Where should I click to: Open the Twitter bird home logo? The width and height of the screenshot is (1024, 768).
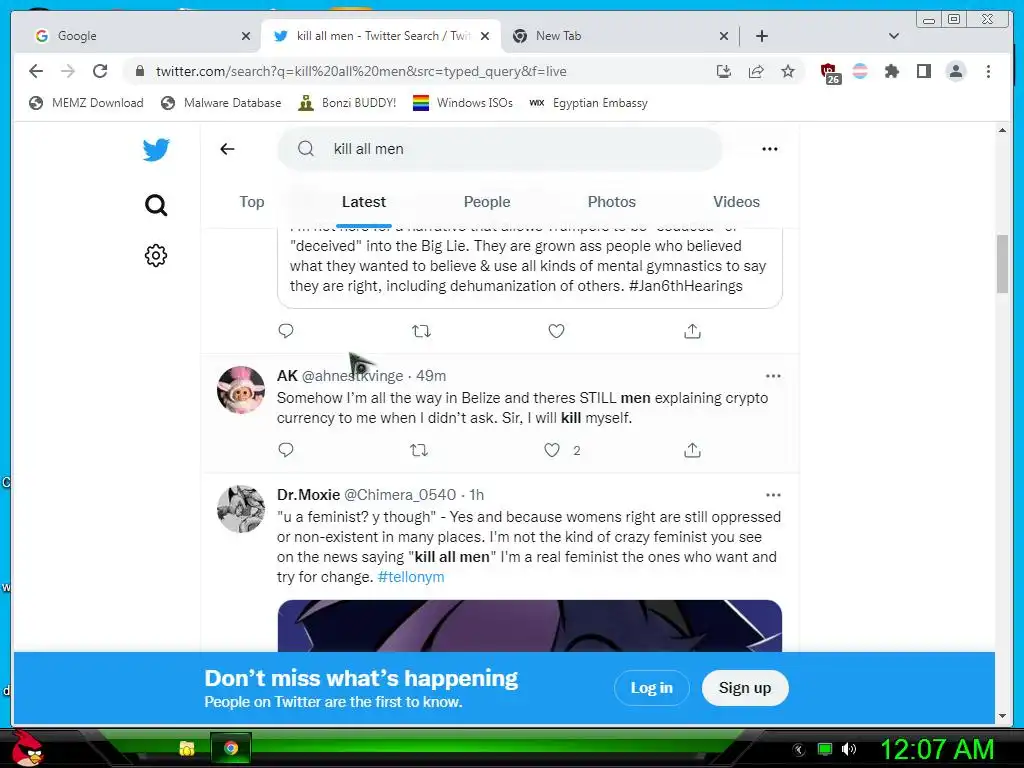coord(156,150)
